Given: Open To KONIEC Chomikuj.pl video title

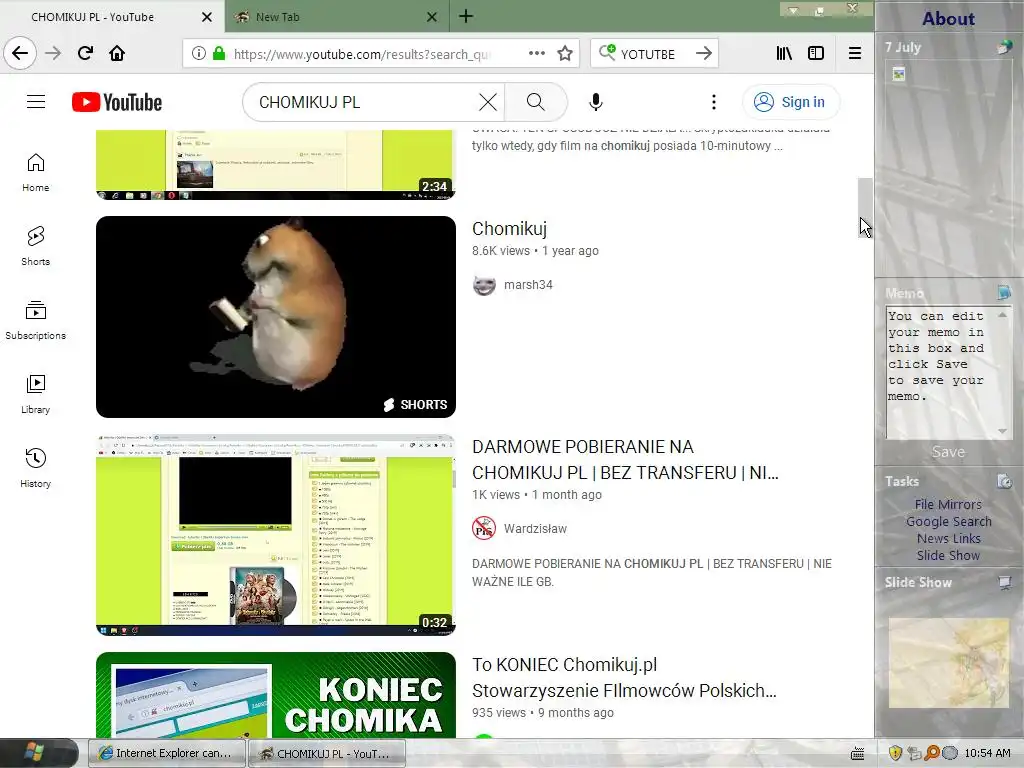Looking at the screenshot, I should pos(624,678).
